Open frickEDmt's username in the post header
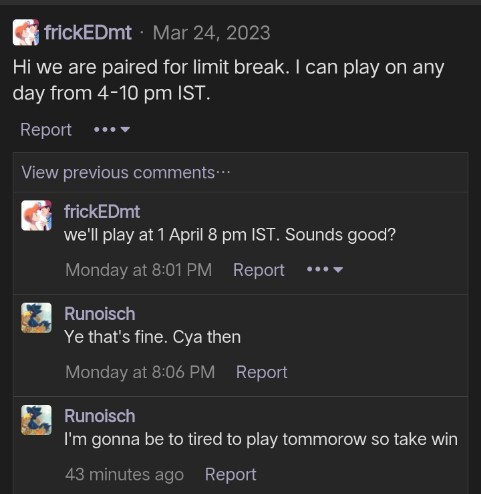This screenshot has height=494, width=481. pos(88,33)
